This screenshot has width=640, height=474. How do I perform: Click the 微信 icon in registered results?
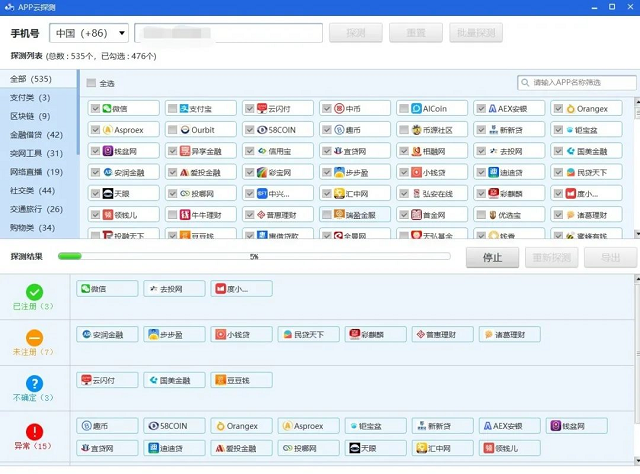coord(85,289)
